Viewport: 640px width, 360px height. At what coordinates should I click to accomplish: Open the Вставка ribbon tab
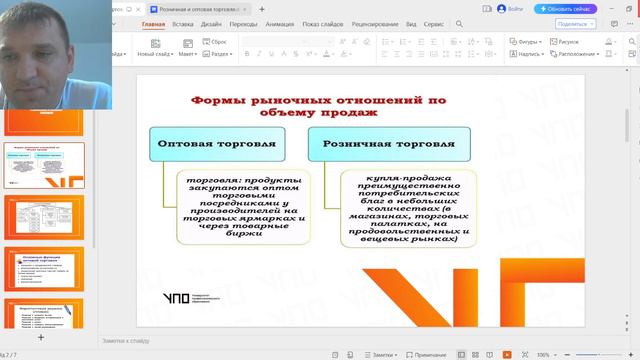pyautogui.click(x=183, y=24)
